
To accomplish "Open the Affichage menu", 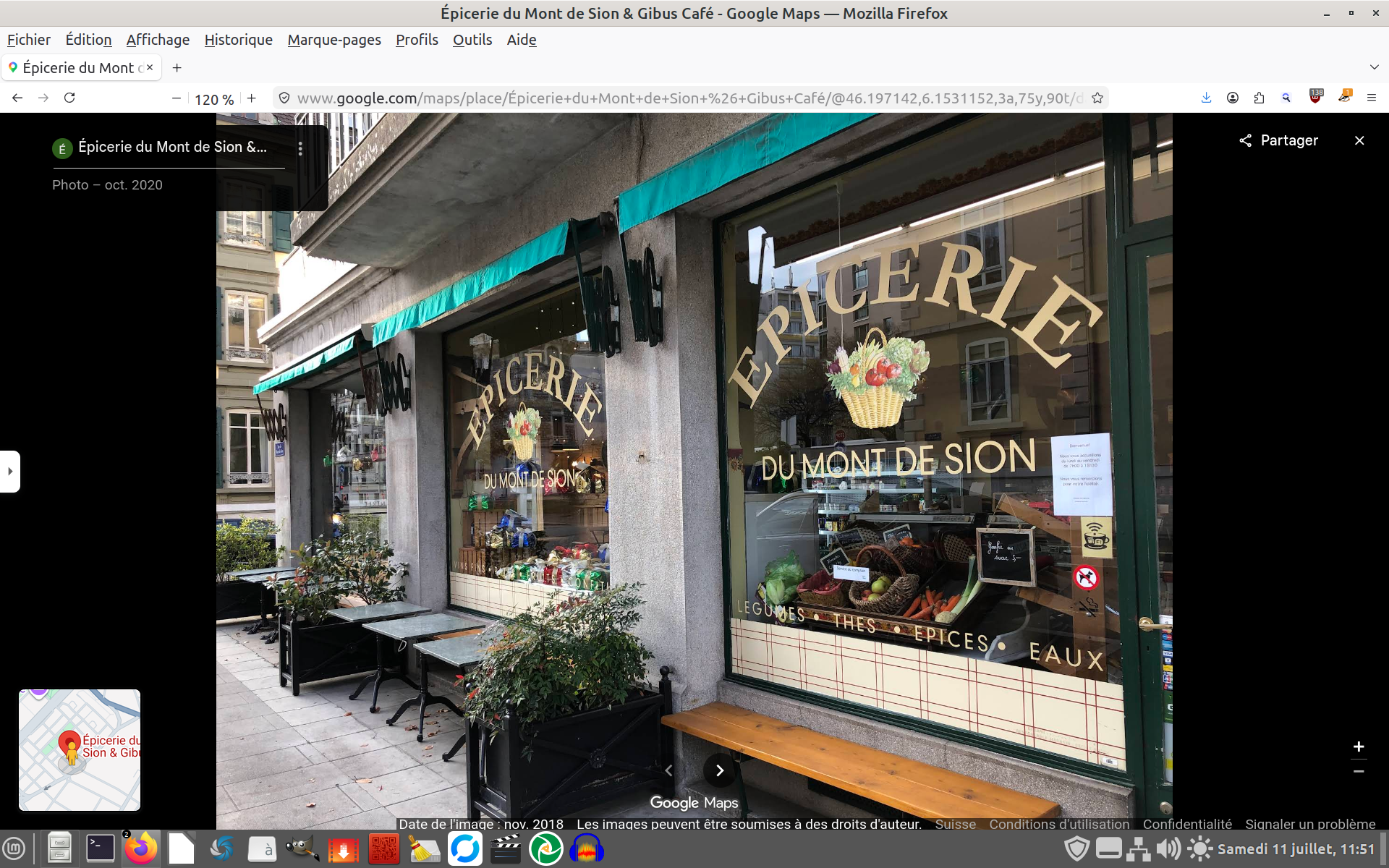I will click(x=158, y=40).
